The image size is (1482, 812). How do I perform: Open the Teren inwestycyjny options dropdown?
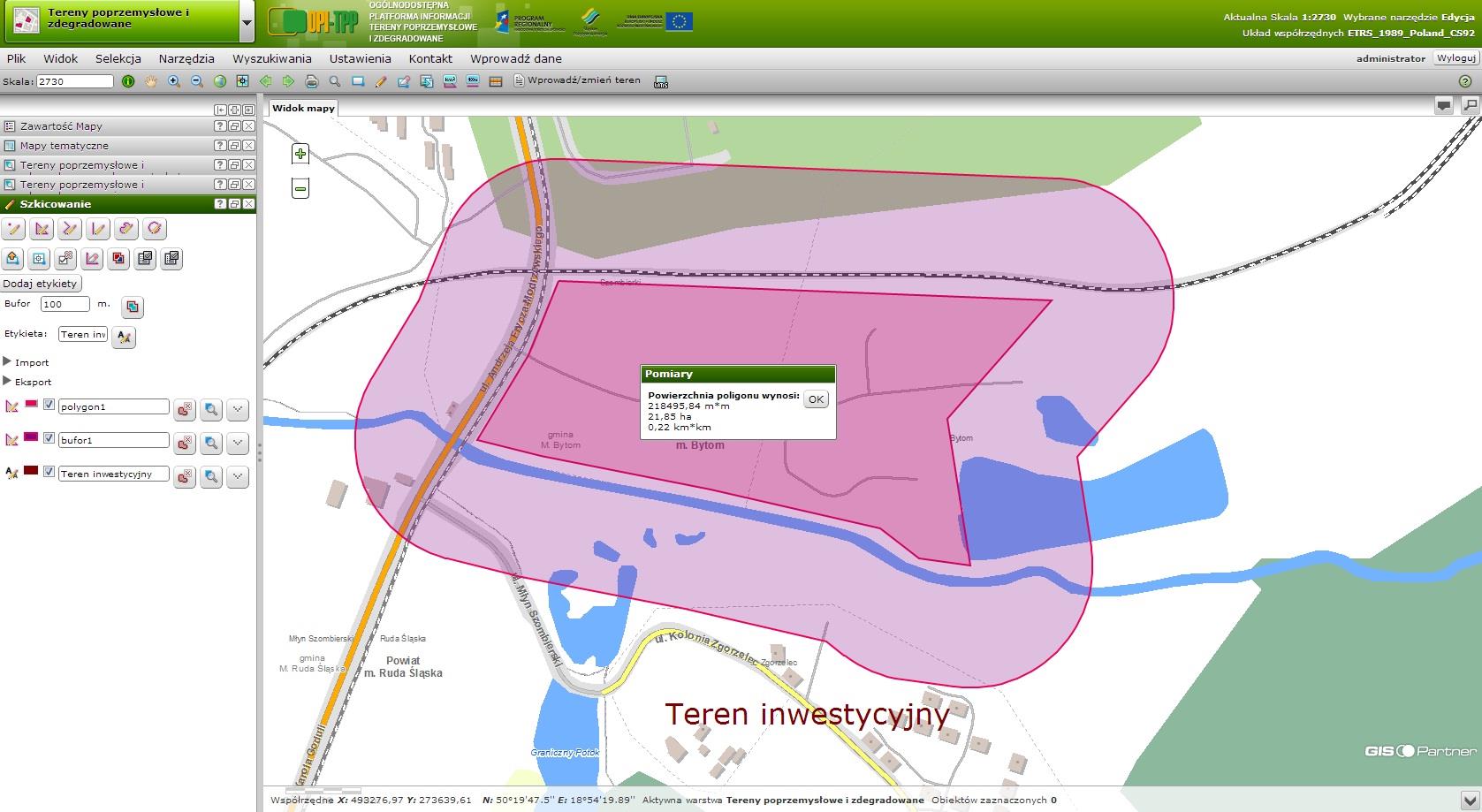click(x=238, y=477)
